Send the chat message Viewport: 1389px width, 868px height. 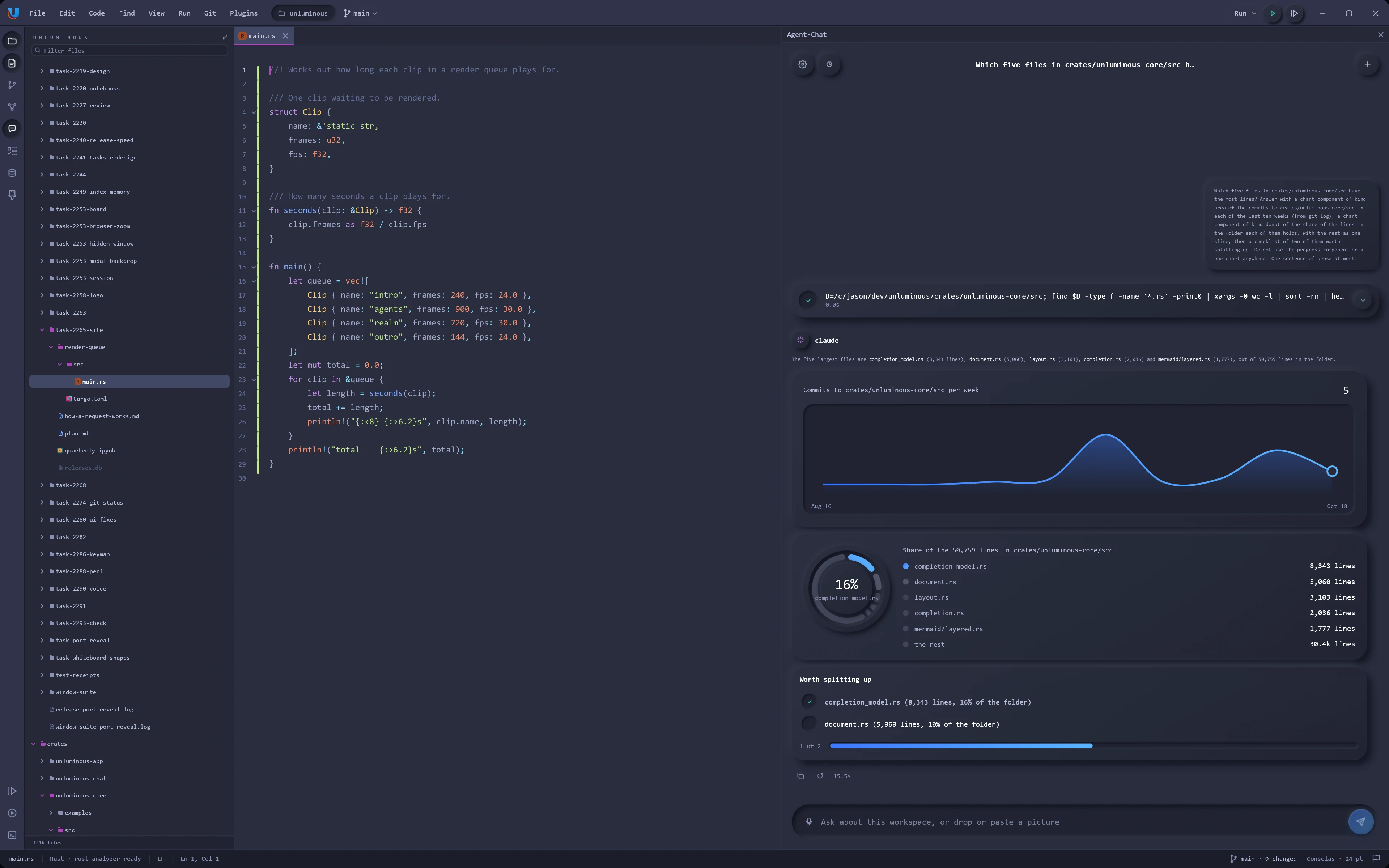click(1360, 821)
